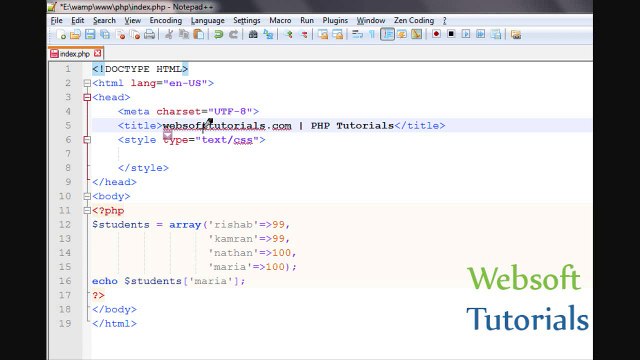Open the Run menu
640x360 pixels.
307,20
